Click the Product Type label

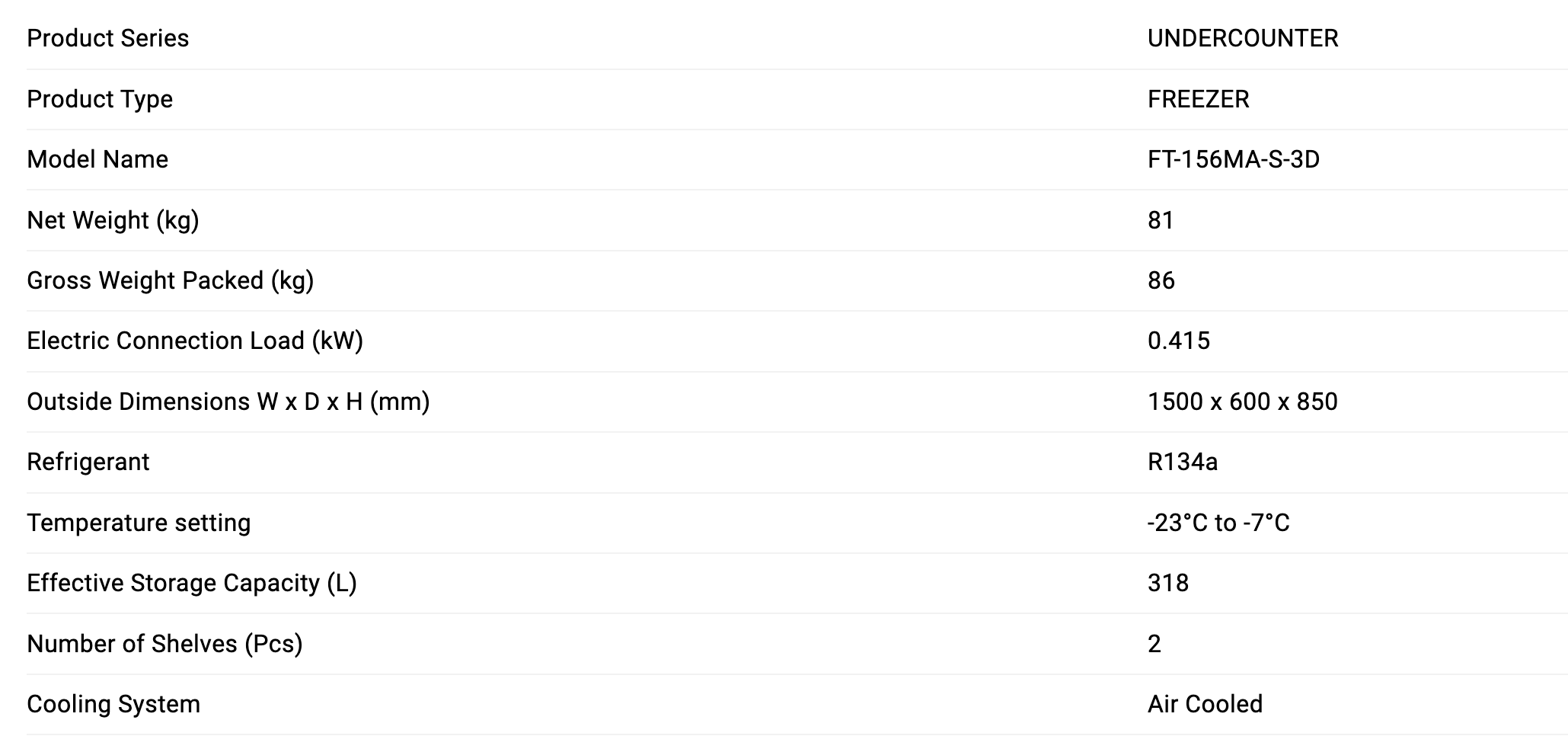point(100,99)
